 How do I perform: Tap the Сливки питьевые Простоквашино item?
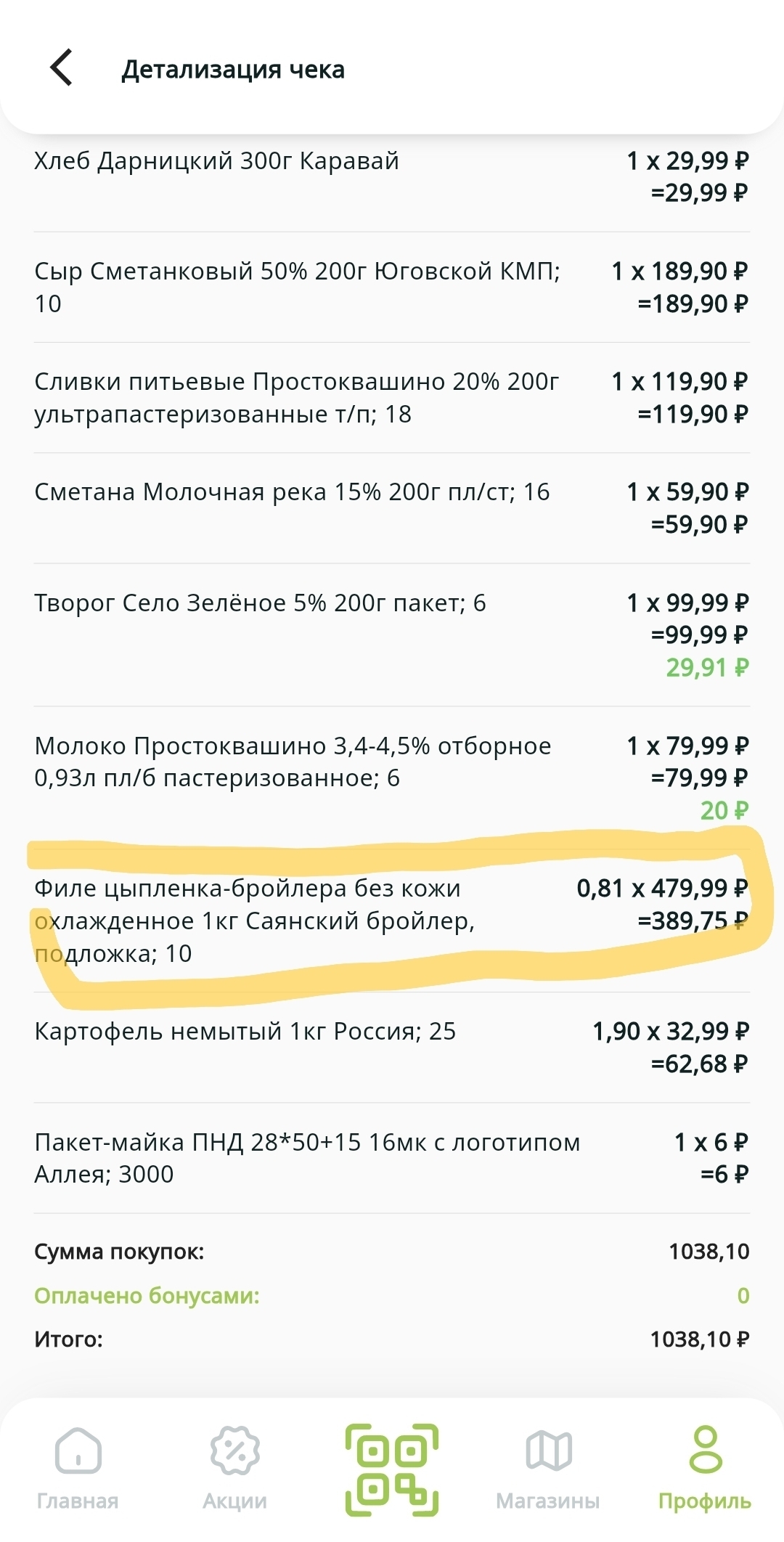click(x=297, y=397)
